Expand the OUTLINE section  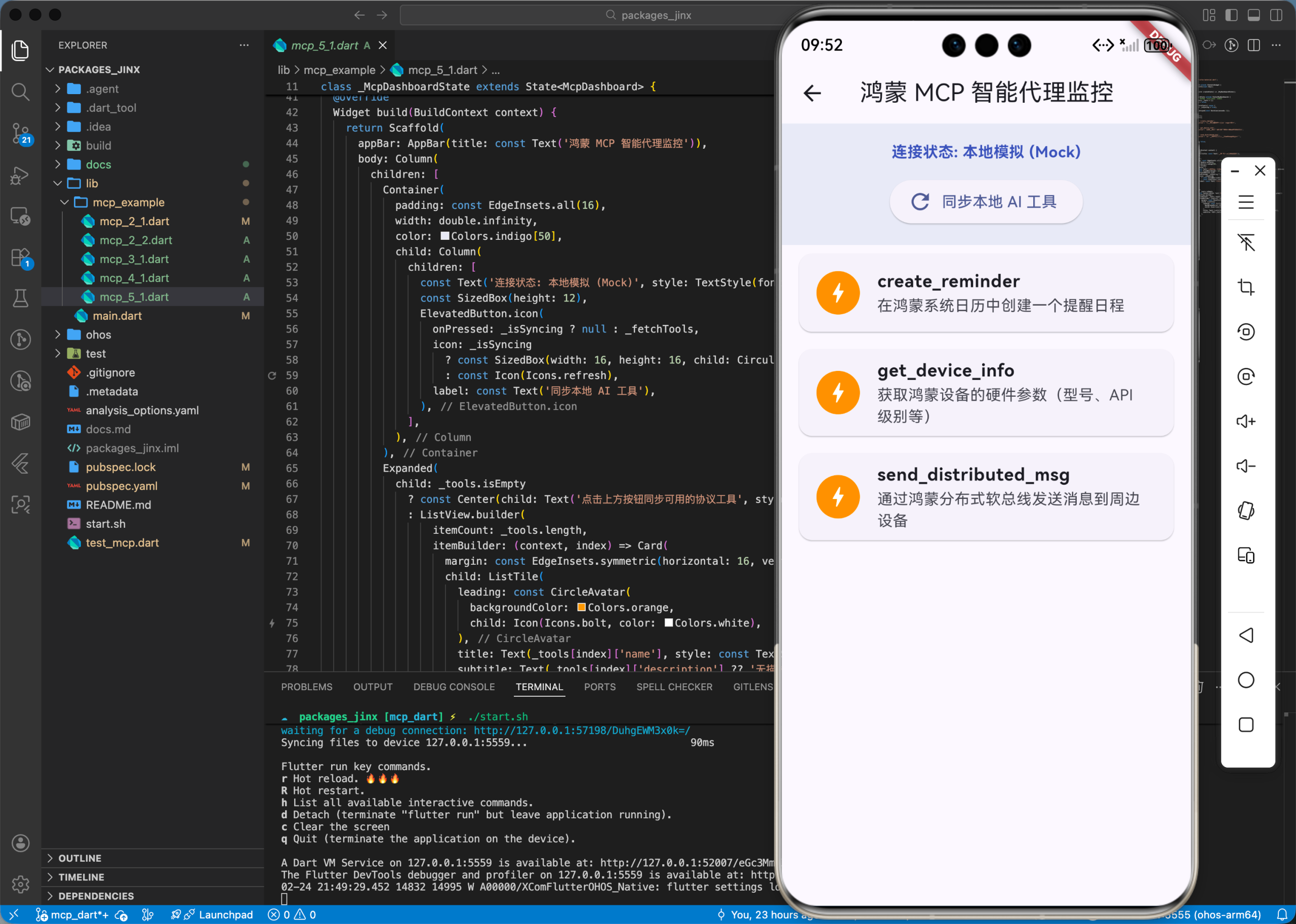click(x=79, y=858)
